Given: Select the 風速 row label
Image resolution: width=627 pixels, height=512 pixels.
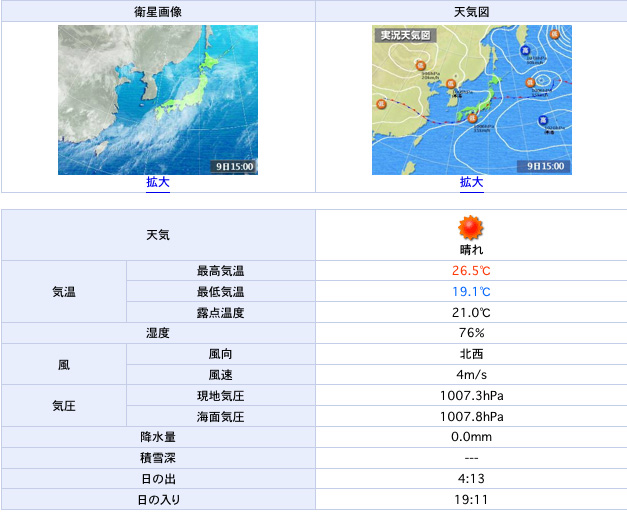Looking at the screenshot, I should click(x=220, y=375).
